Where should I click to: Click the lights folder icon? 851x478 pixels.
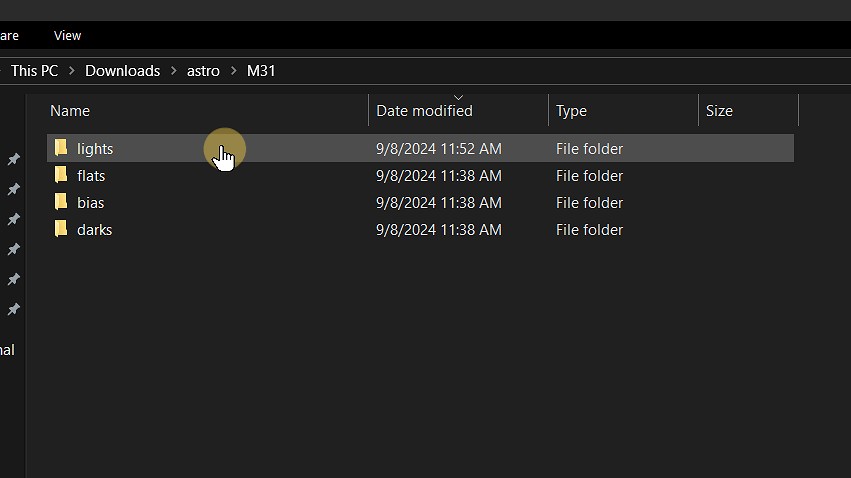tap(61, 148)
